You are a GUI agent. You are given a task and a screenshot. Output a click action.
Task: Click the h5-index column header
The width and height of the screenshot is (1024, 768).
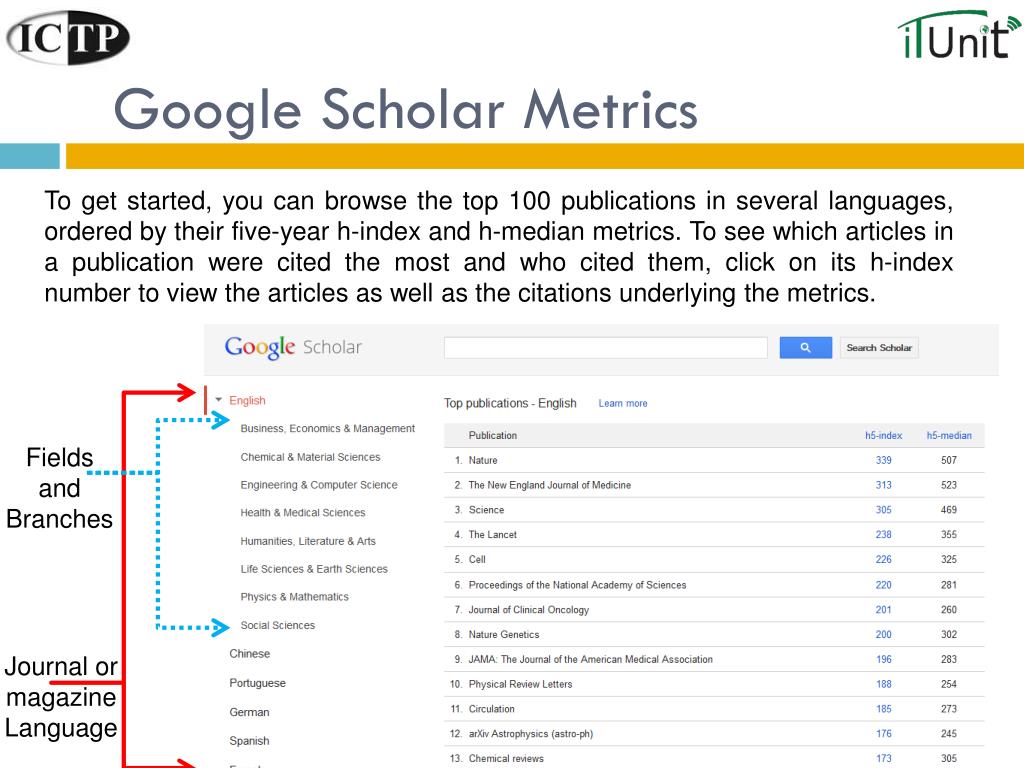click(x=884, y=436)
